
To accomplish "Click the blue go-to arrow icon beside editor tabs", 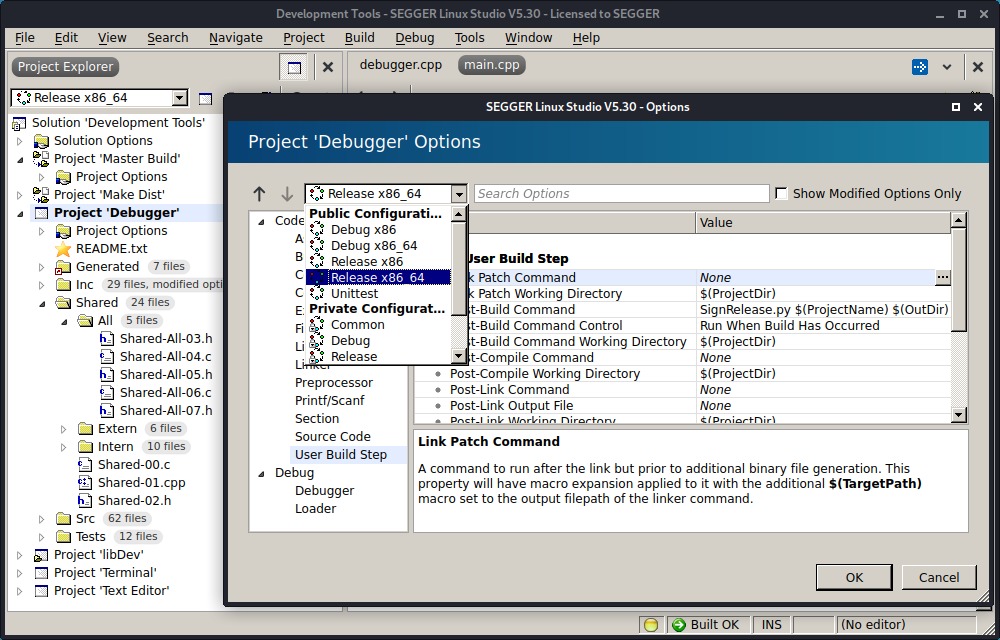I will [x=920, y=67].
